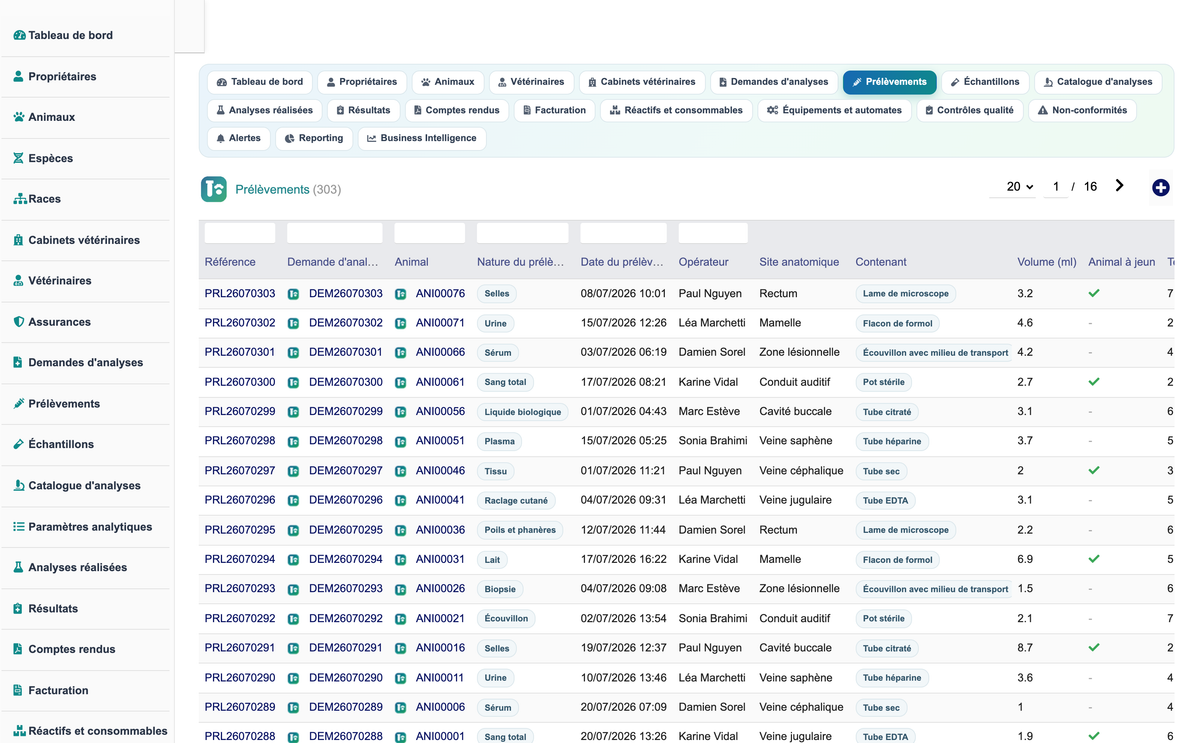The image size is (1200, 743).
Task: Click the Propriétaires person icon in sidebar
Action: point(19,76)
